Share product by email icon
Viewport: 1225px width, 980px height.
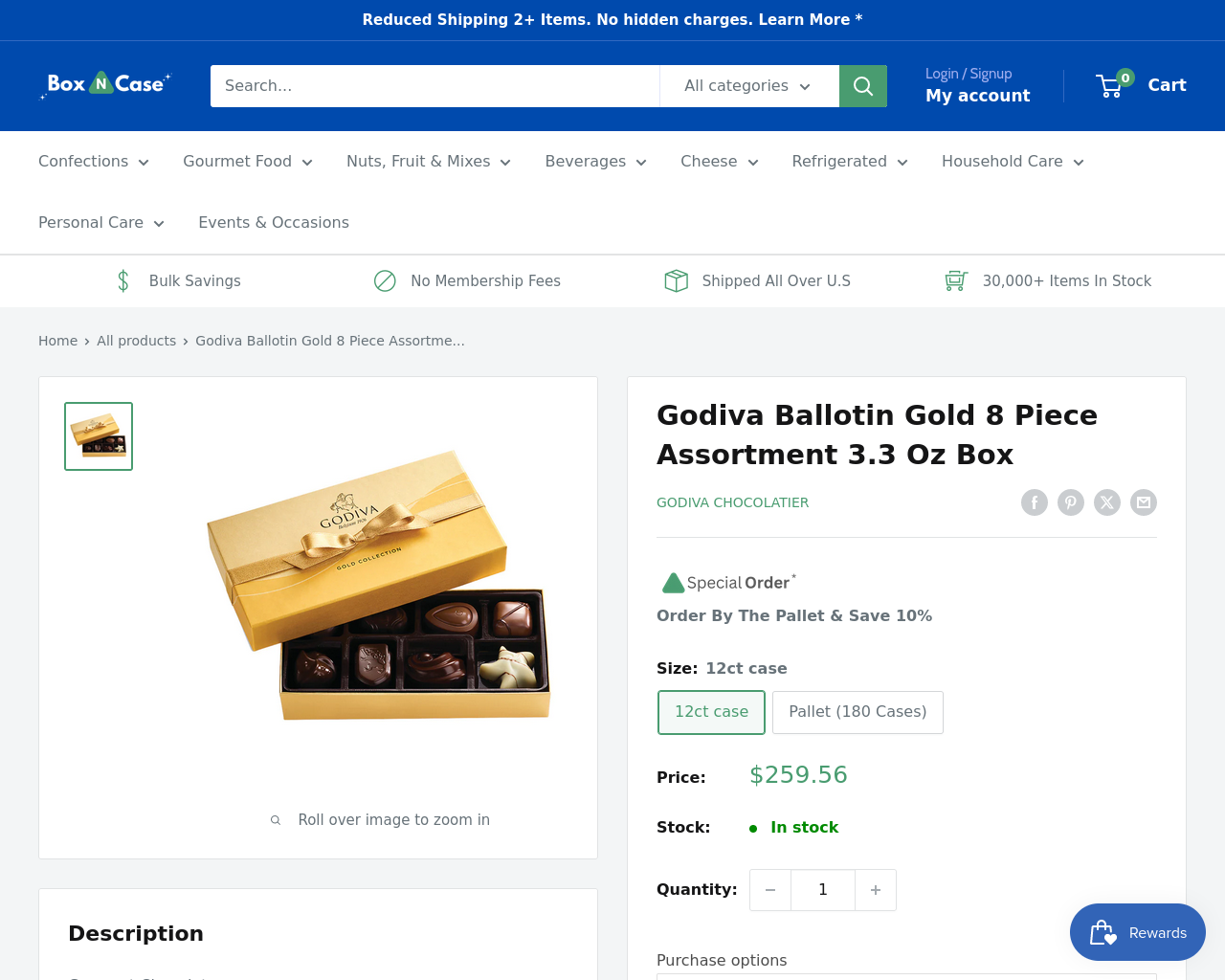1144,502
